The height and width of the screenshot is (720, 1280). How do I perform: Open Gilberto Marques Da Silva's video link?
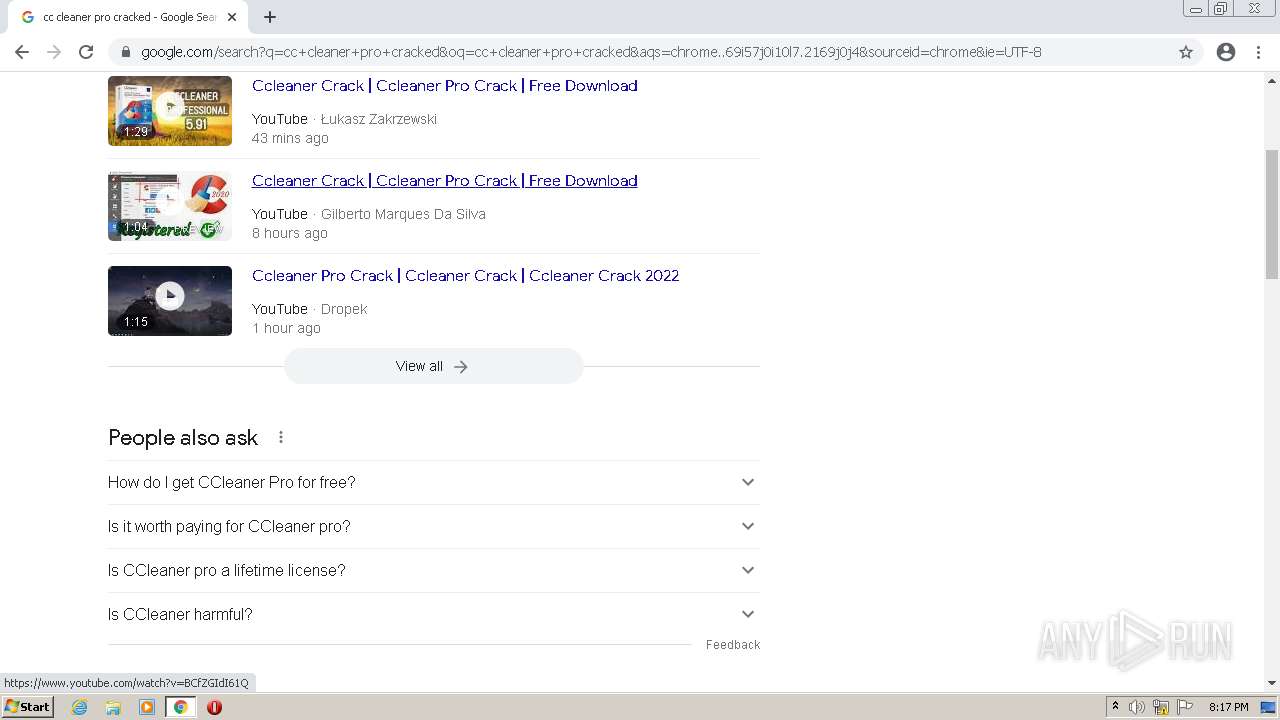click(444, 181)
